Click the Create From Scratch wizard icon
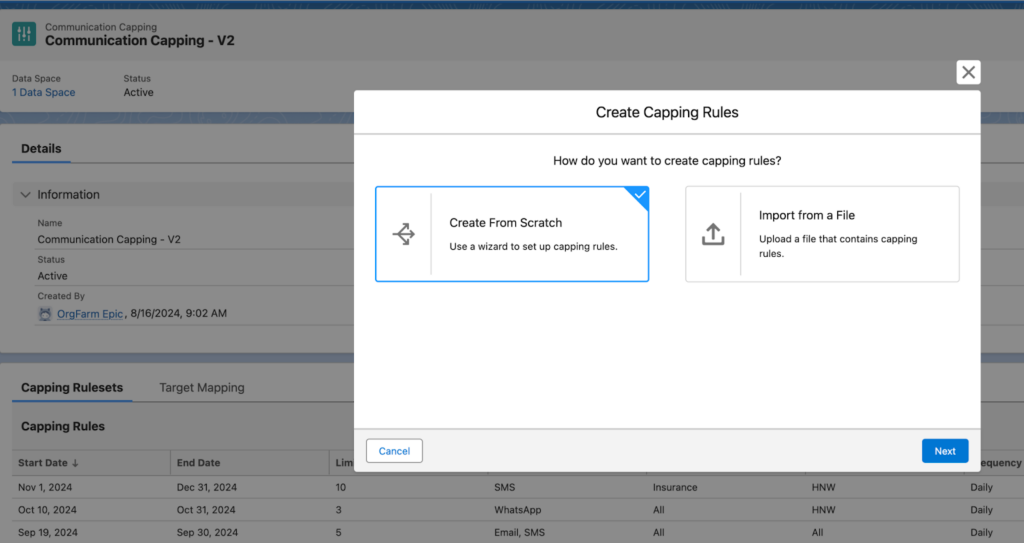 tap(404, 234)
